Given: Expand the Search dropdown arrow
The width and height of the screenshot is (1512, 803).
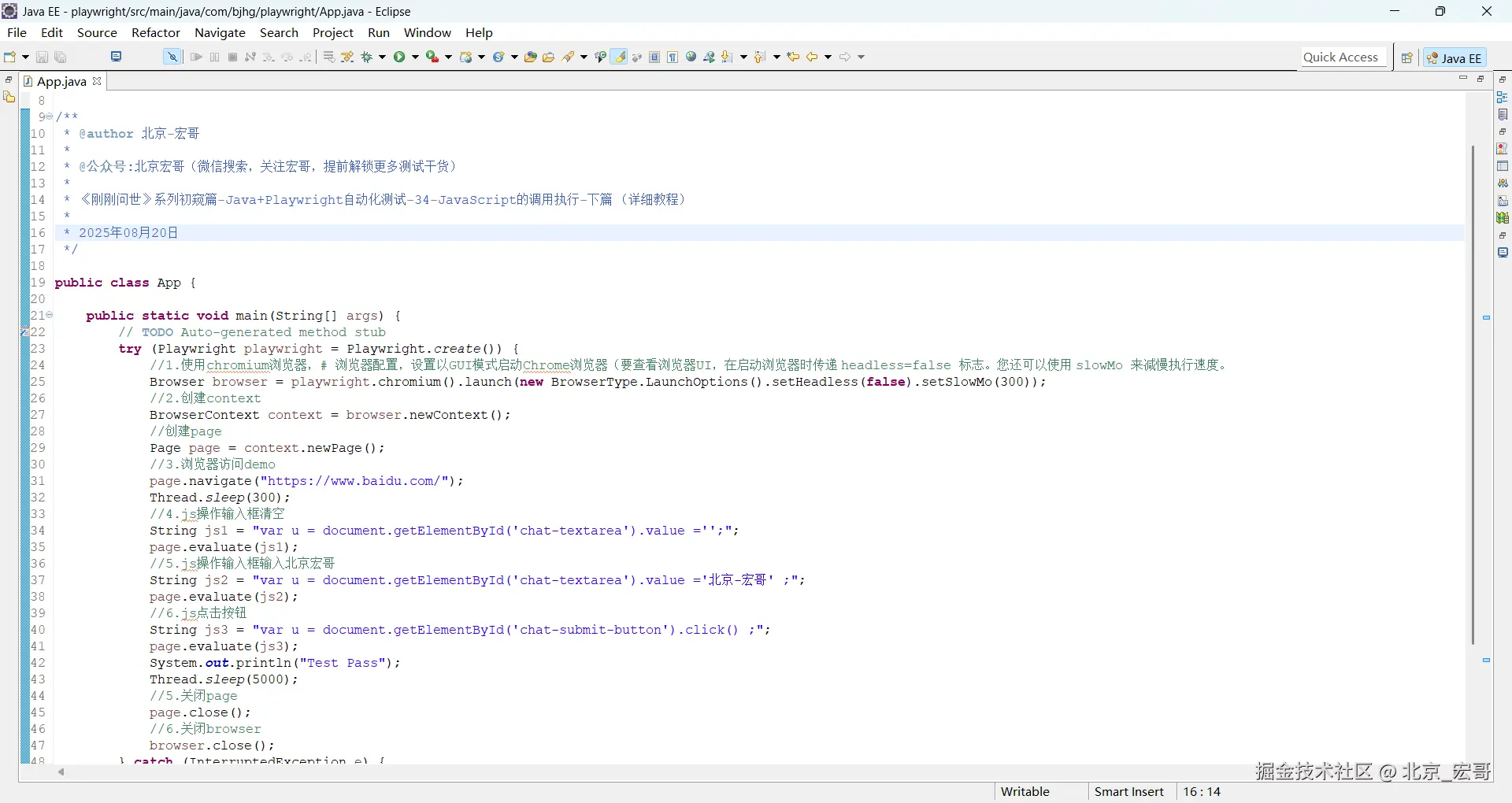Looking at the screenshot, I should (x=584, y=57).
